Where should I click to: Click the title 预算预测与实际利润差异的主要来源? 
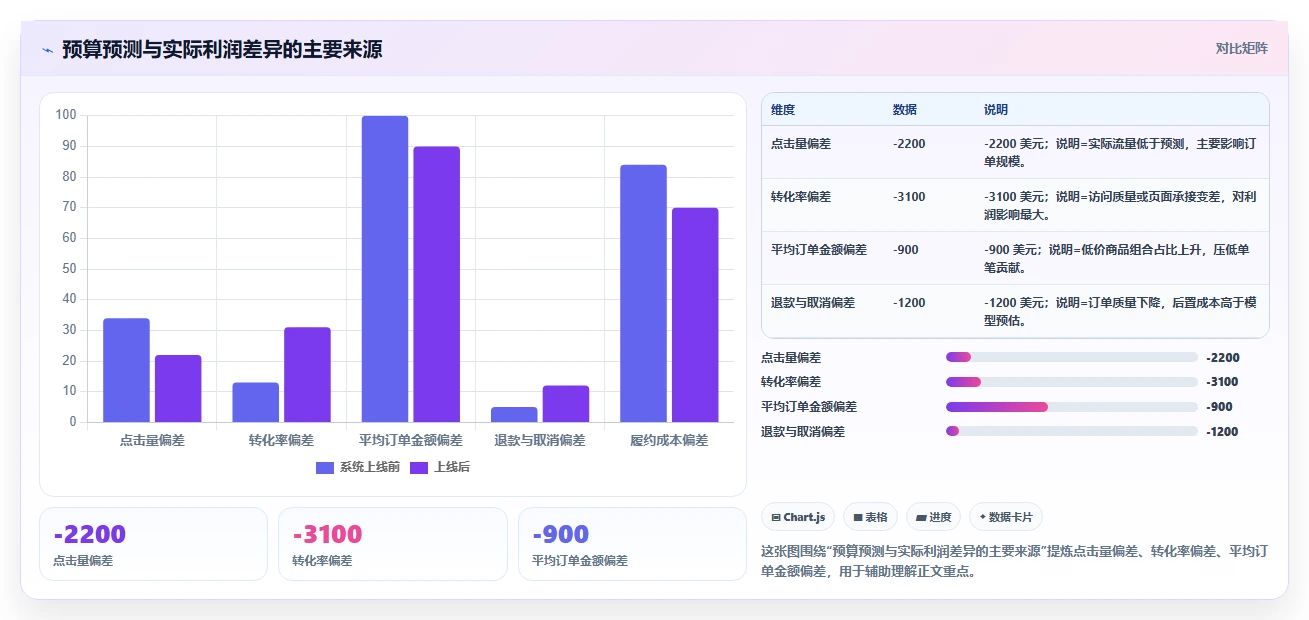click(222, 49)
